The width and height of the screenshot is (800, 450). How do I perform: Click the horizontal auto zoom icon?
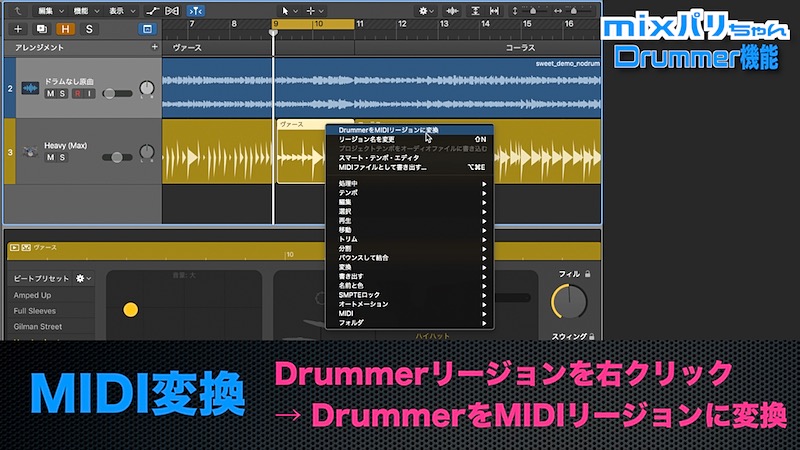(494, 11)
